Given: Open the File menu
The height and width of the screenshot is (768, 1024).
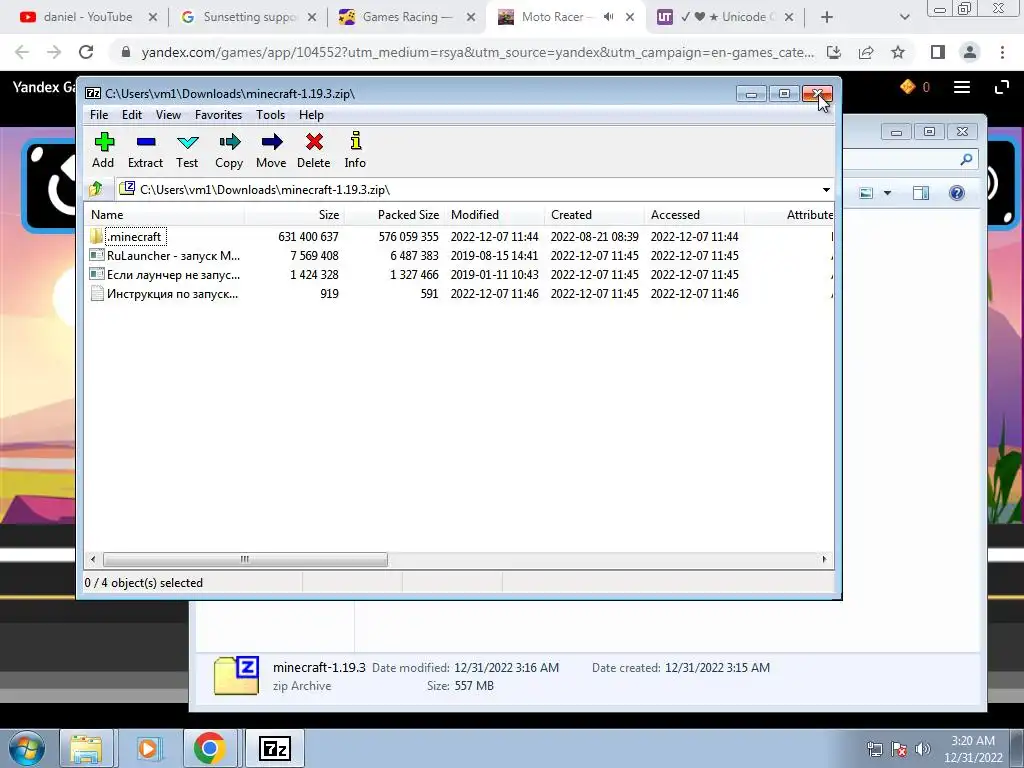Looking at the screenshot, I should 99,115.
